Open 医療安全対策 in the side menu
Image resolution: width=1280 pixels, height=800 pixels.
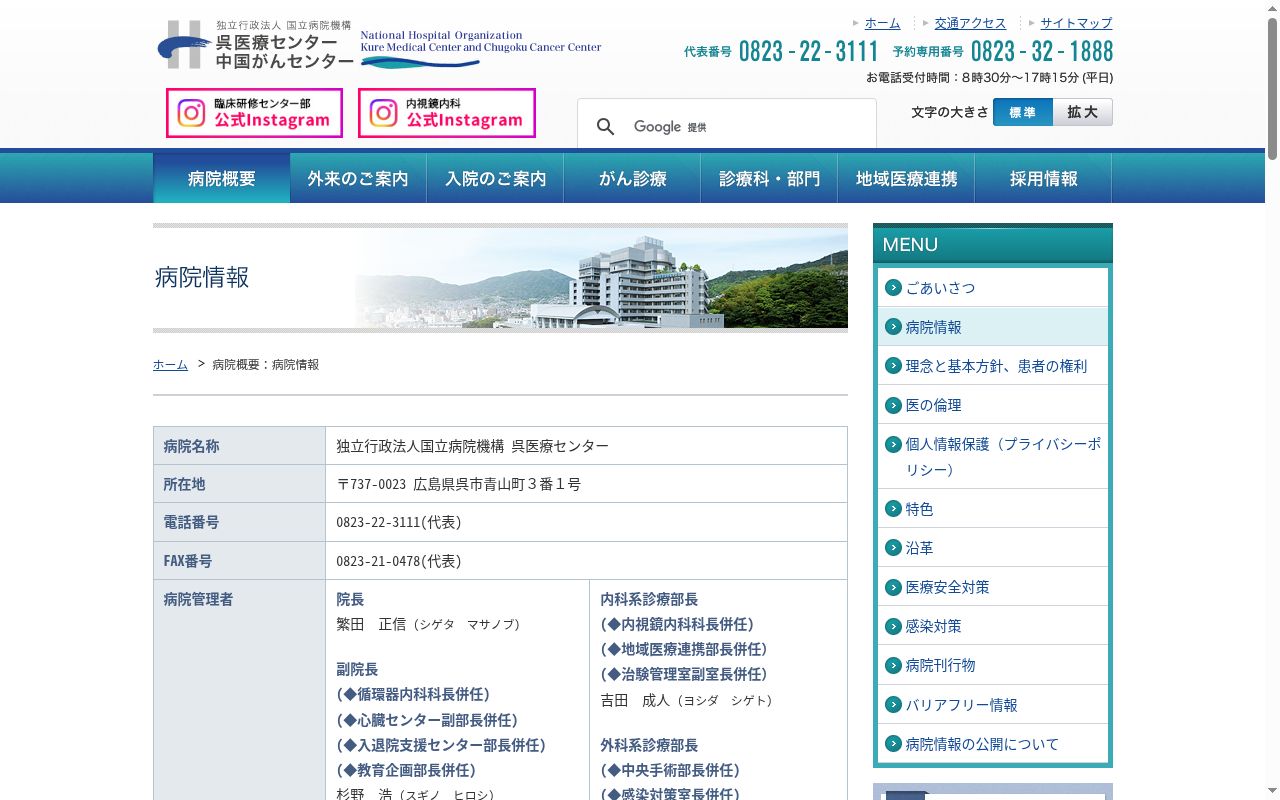pyautogui.click(x=993, y=587)
